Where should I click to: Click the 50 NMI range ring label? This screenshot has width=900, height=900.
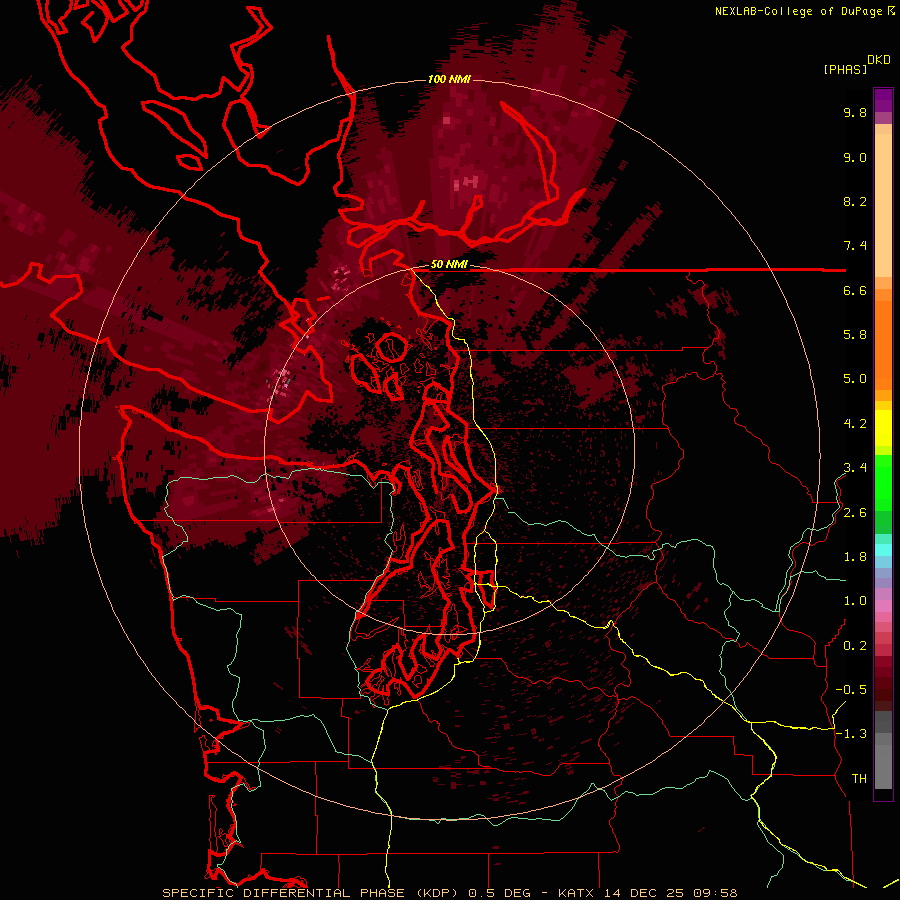pos(449,264)
